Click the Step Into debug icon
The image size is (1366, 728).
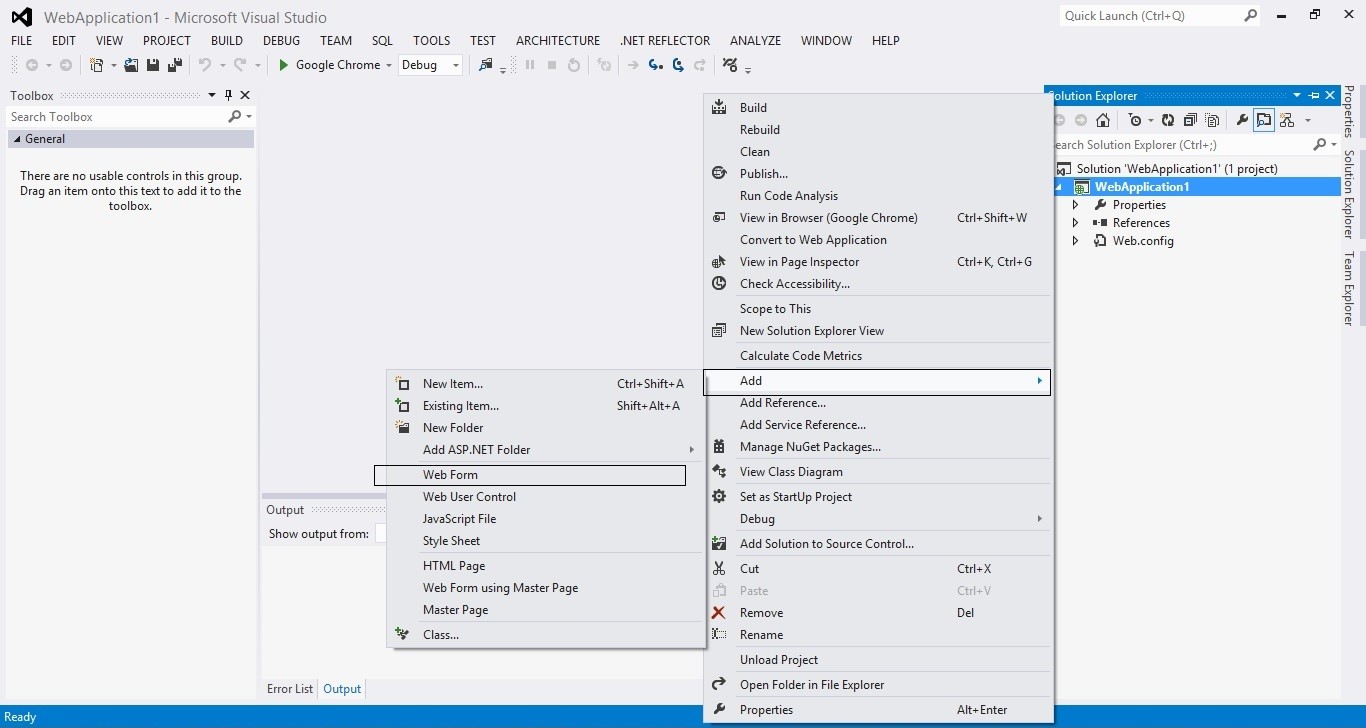[656, 65]
